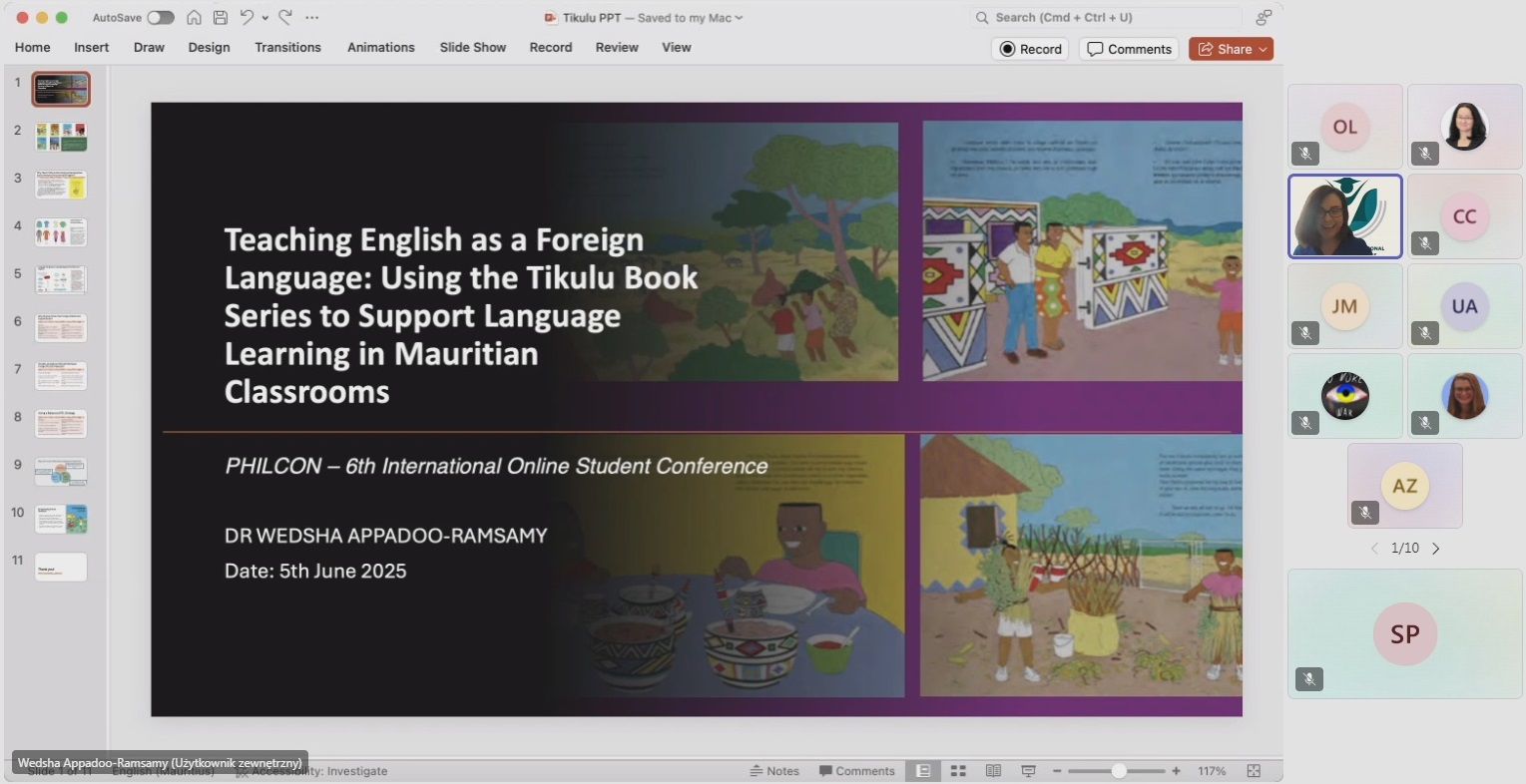Image resolution: width=1526 pixels, height=784 pixels.
Task: Click the muted mic icon on JM tile
Action: [x=1305, y=333]
